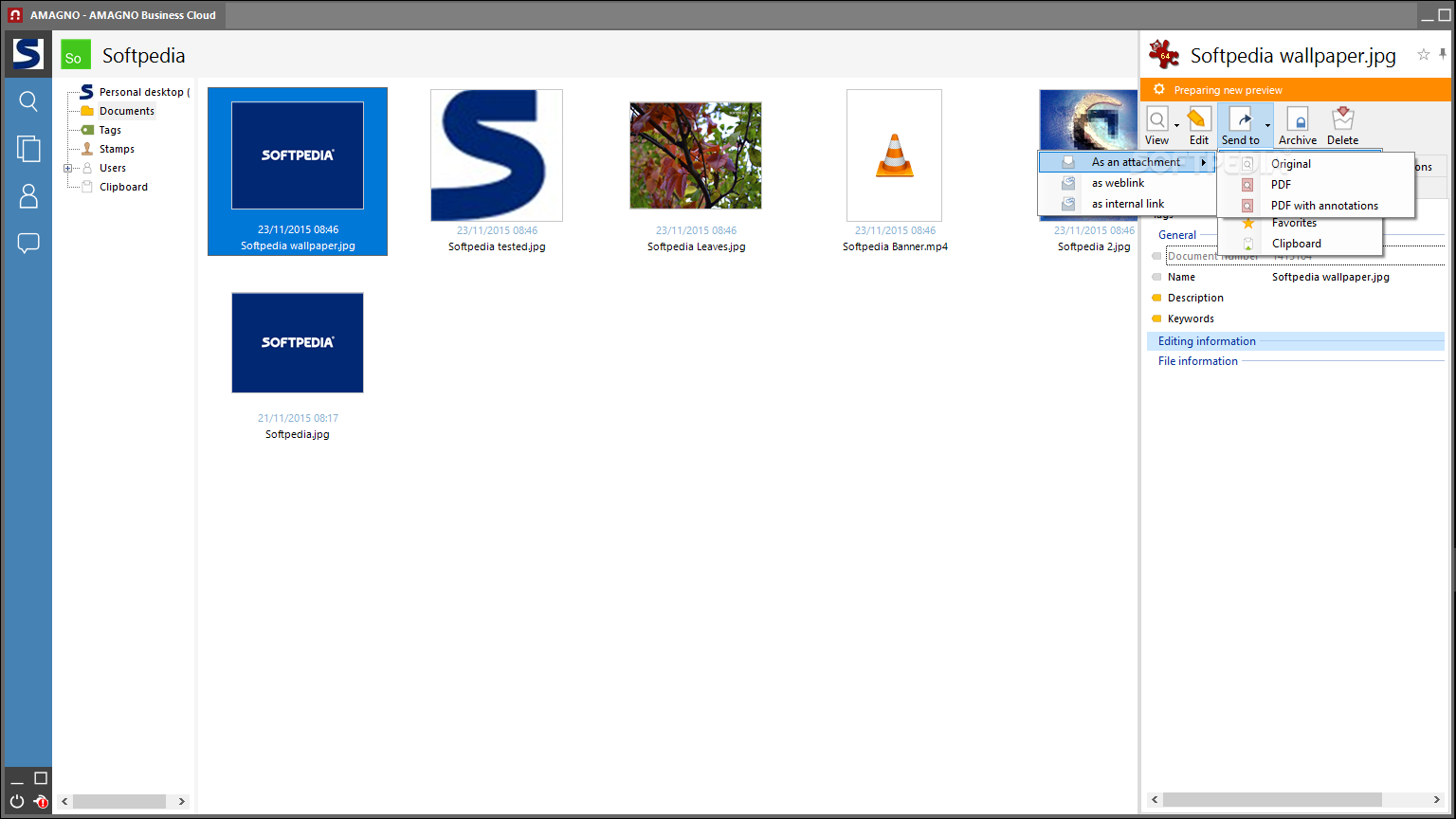The height and width of the screenshot is (819, 1456).
Task: Click the Softpedia S logo in the sidebar
Action: pyautogui.click(x=27, y=54)
